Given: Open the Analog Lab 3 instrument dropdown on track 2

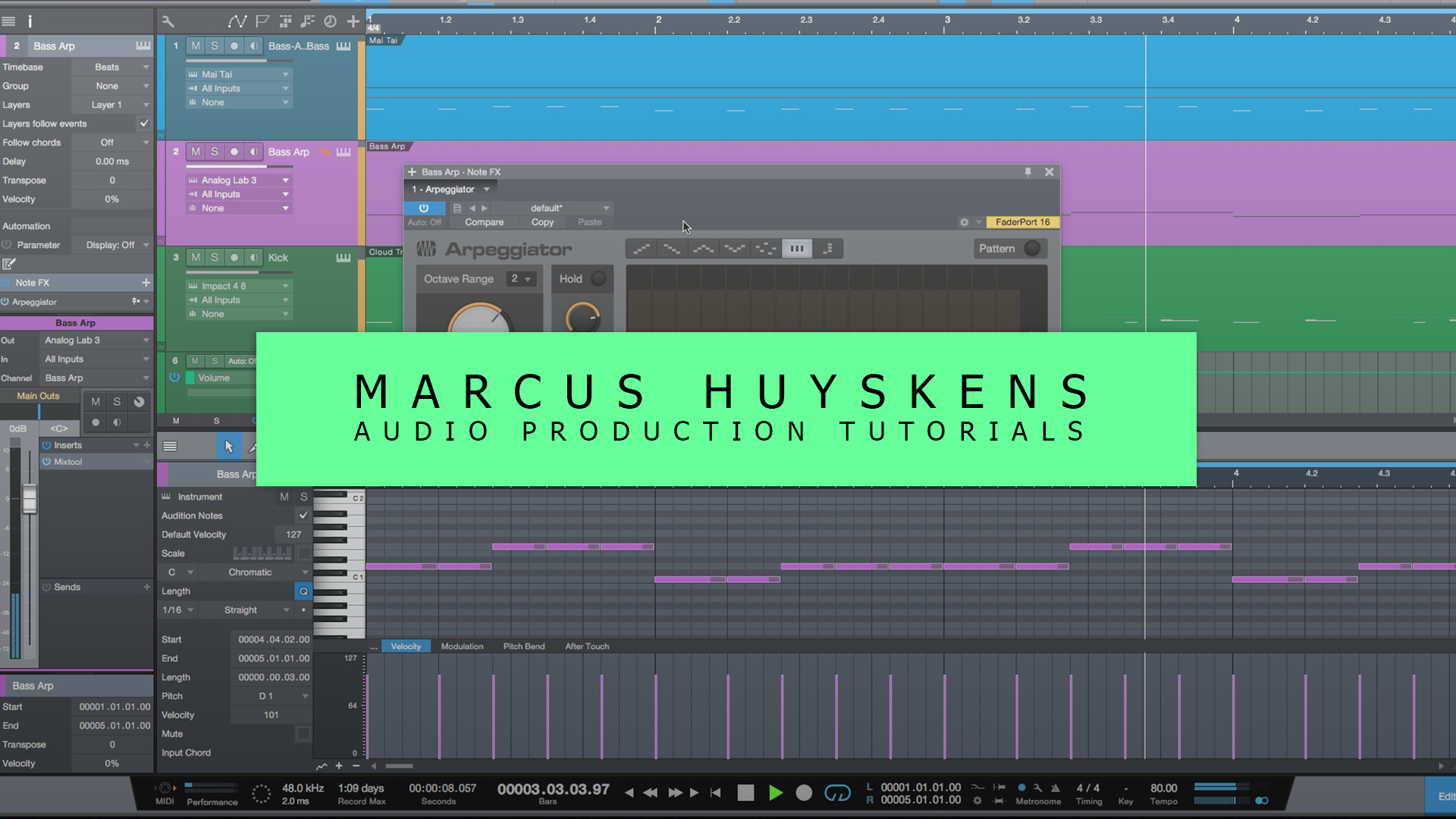Looking at the screenshot, I should coord(238,180).
